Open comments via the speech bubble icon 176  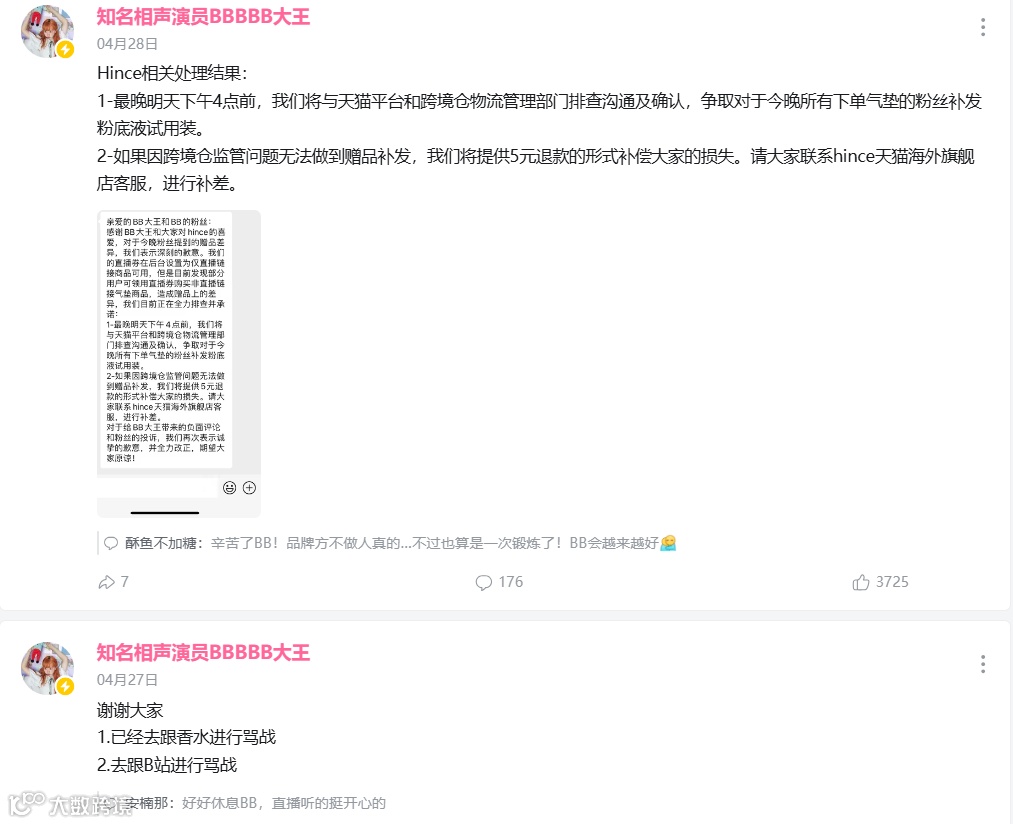tap(483, 582)
